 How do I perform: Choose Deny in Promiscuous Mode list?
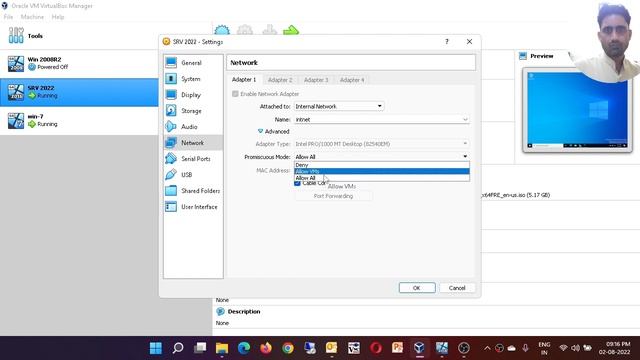(382, 165)
